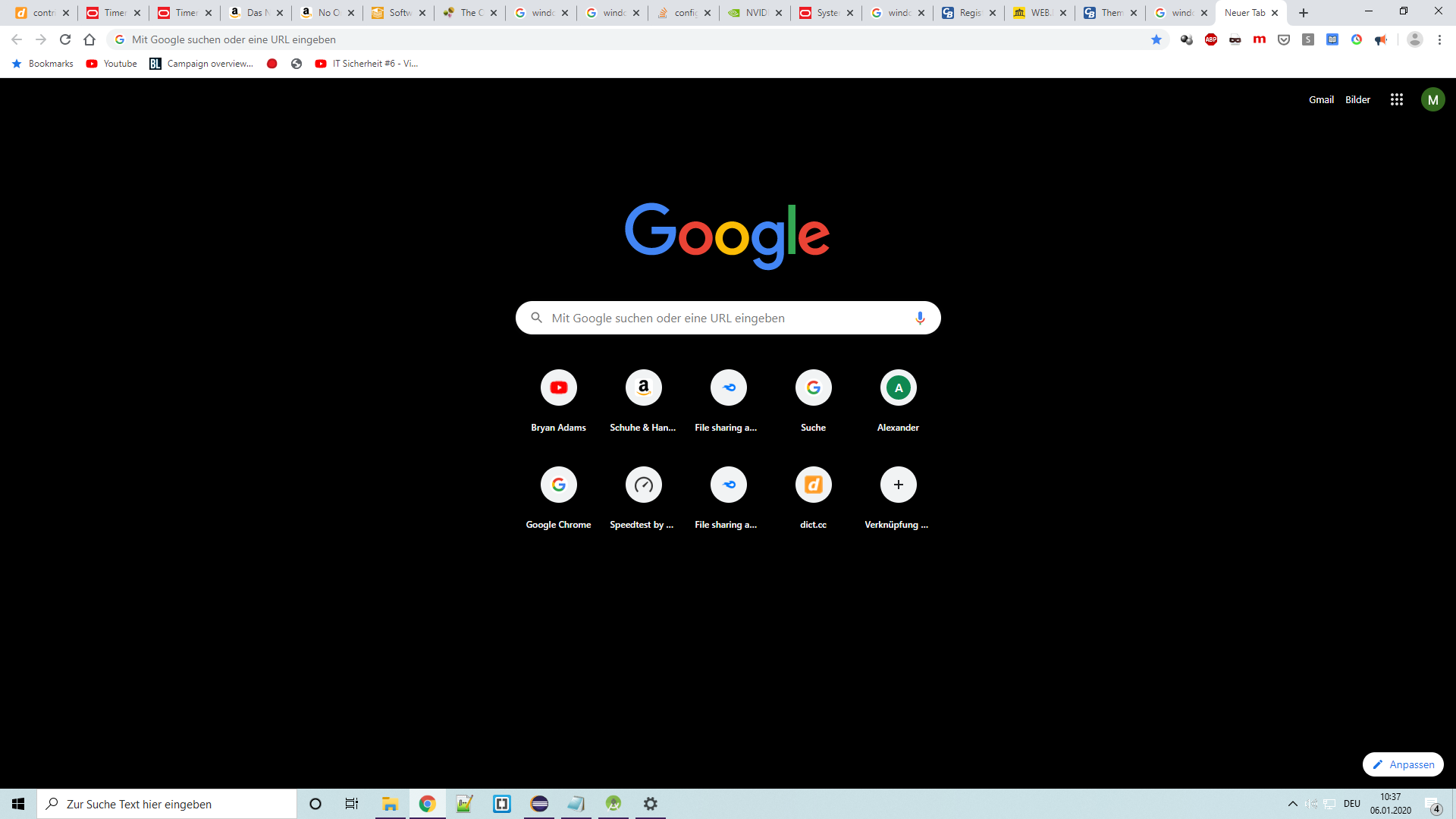Click the Anpassen customize button

pyautogui.click(x=1403, y=764)
